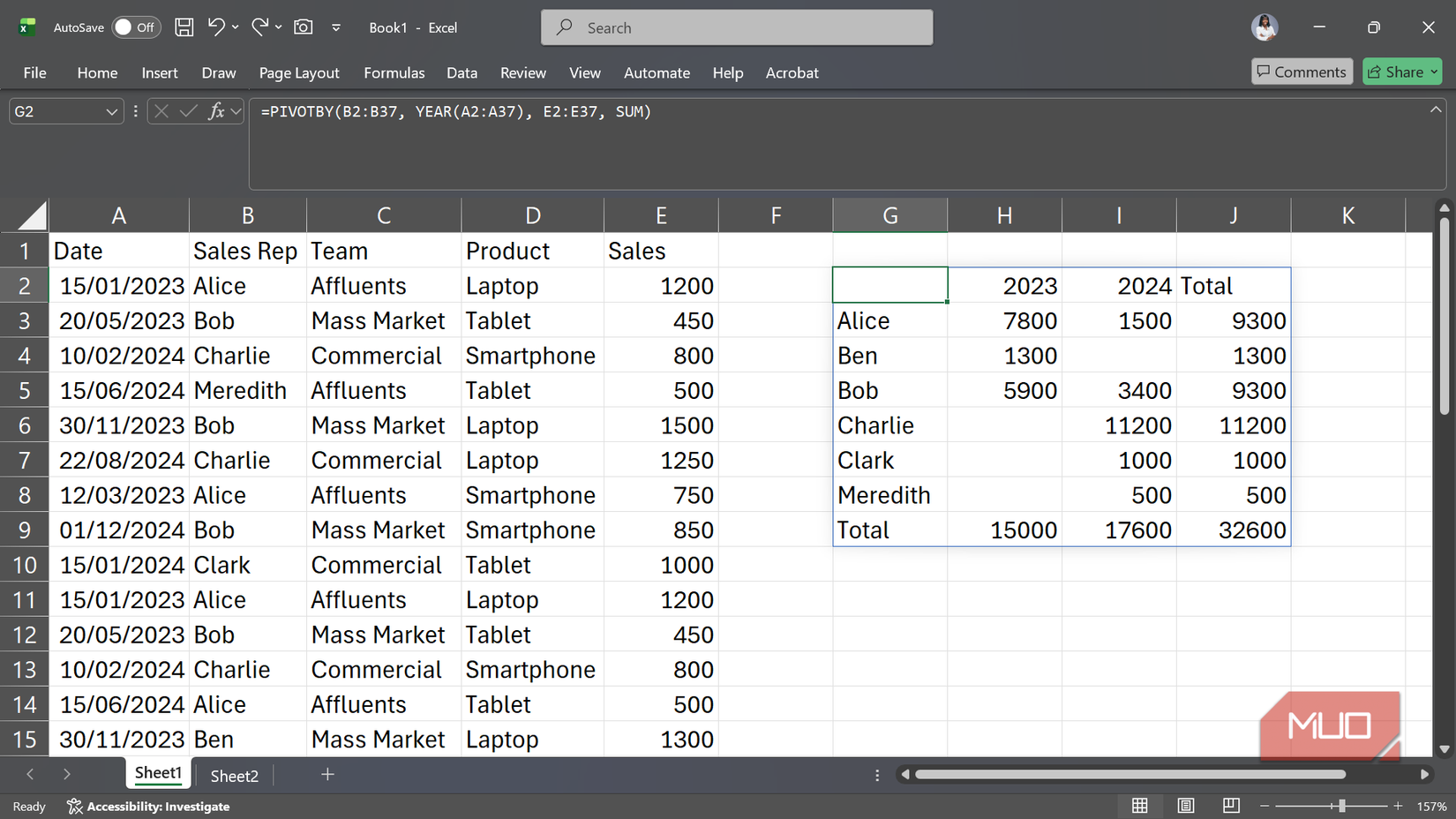The image size is (1456, 819).
Task: Open Page Layout view from status bar
Action: pyautogui.click(x=1185, y=806)
